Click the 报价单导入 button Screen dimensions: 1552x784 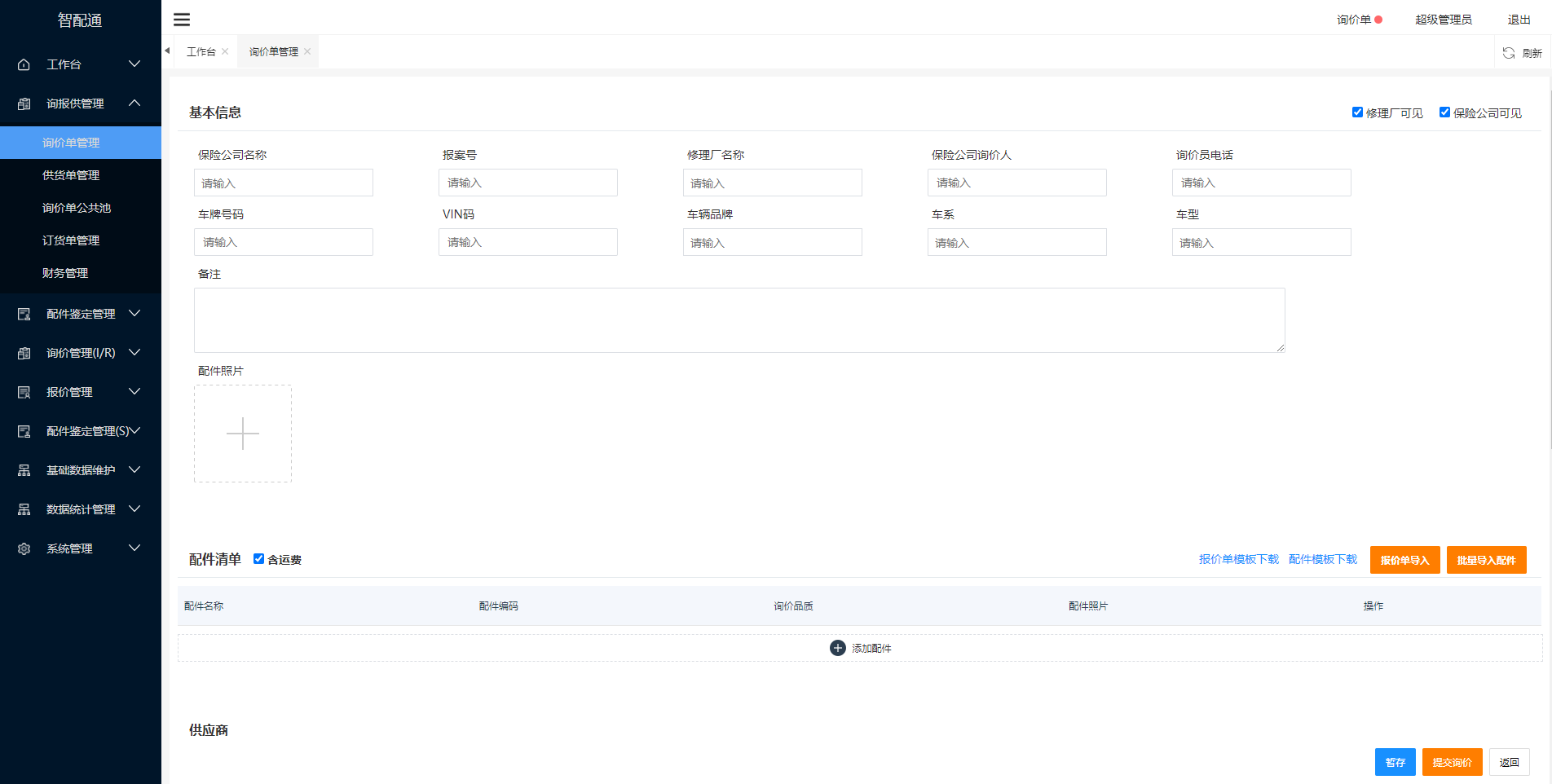click(1404, 560)
